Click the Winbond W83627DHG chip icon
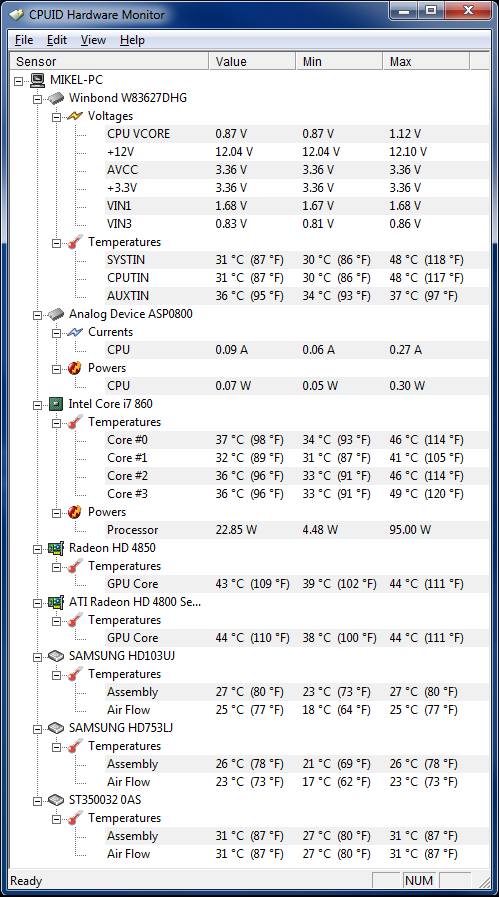Image resolution: width=499 pixels, height=897 pixels. 56,98
